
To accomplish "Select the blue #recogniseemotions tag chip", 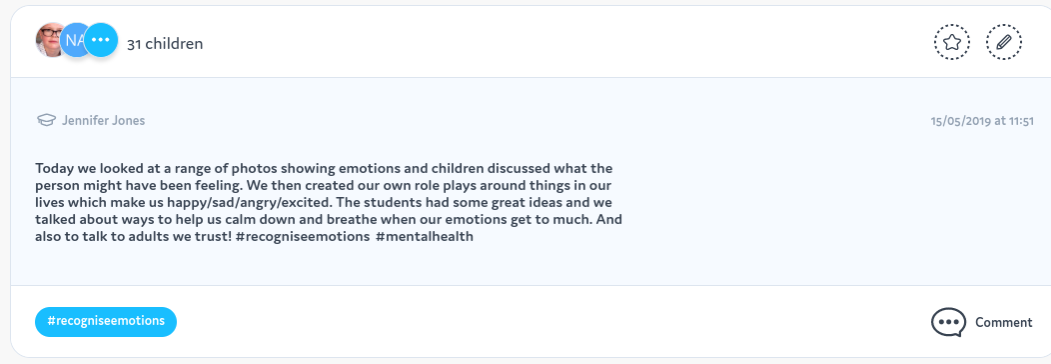I will click(x=106, y=322).
